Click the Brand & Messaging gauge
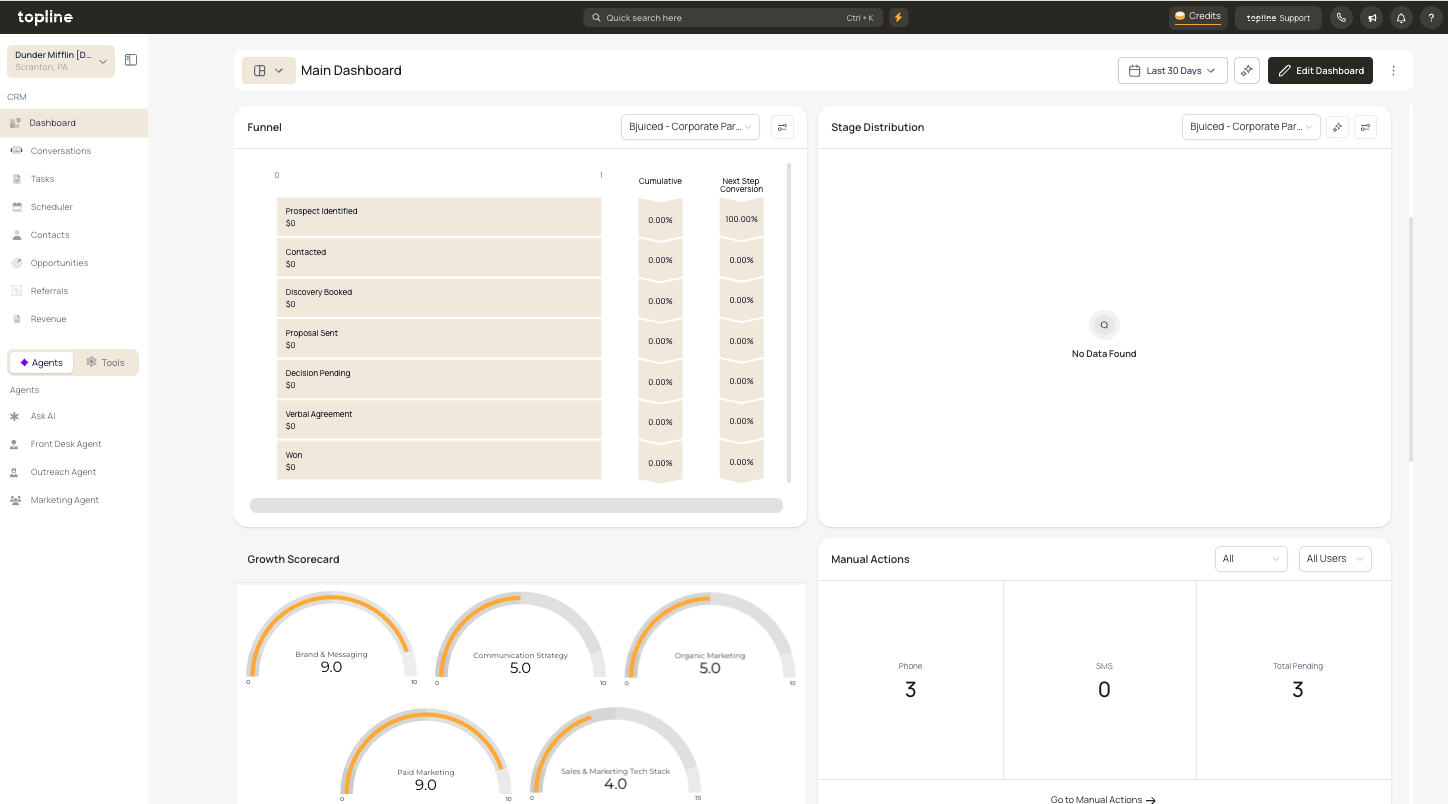Image resolution: width=1448 pixels, height=804 pixels. coord(331,636)
